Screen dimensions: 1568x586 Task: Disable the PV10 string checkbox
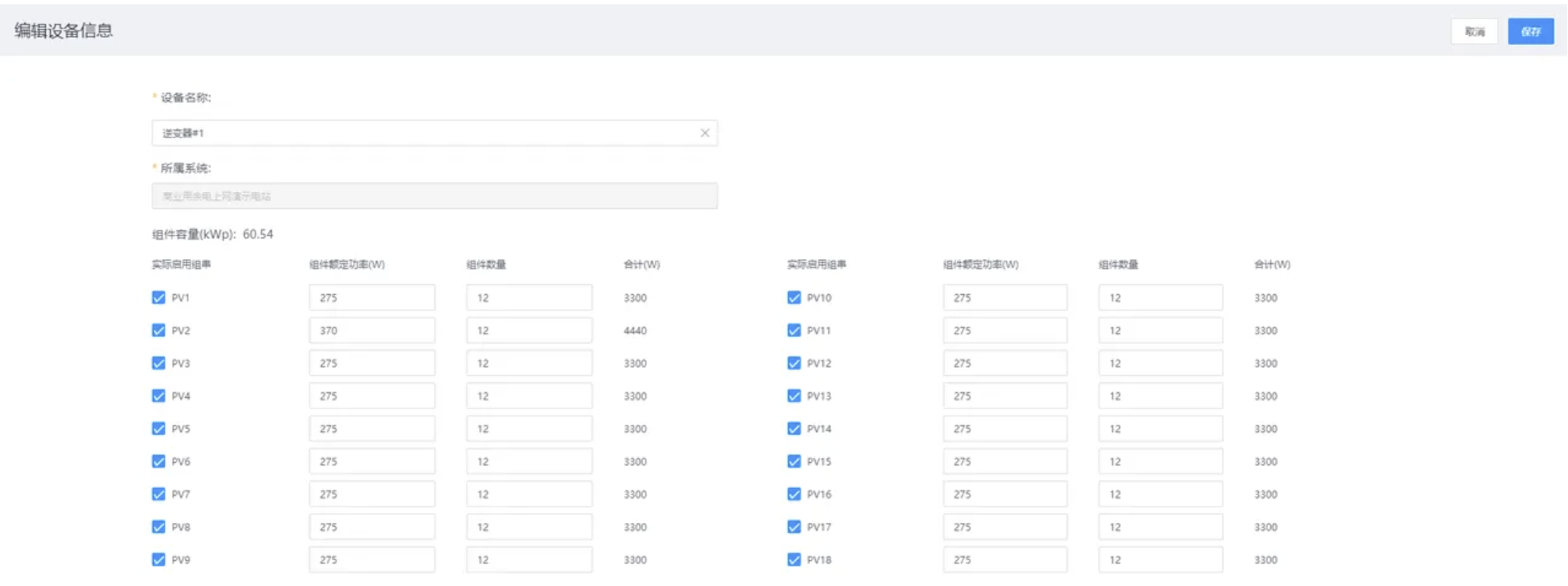click(x=794, y=298)
